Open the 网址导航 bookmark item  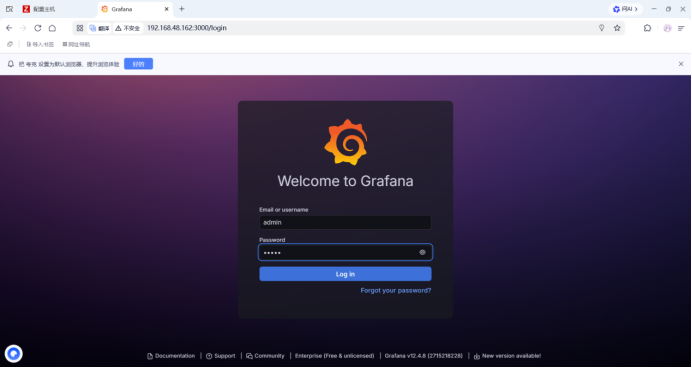click(76, 44)
